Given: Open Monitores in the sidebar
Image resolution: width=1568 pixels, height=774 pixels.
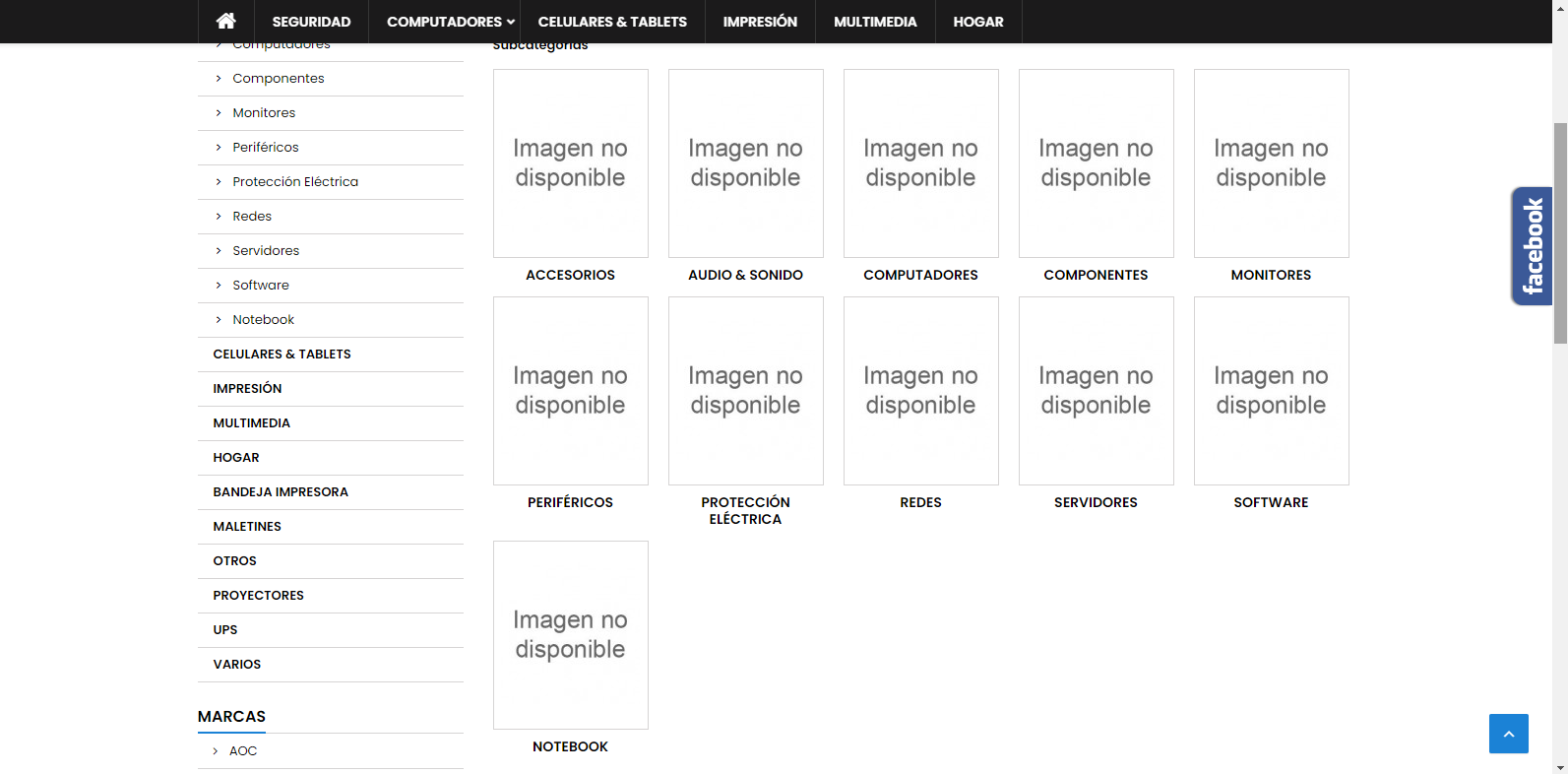Looking at the screenshot, I should [x=264, y=113].
